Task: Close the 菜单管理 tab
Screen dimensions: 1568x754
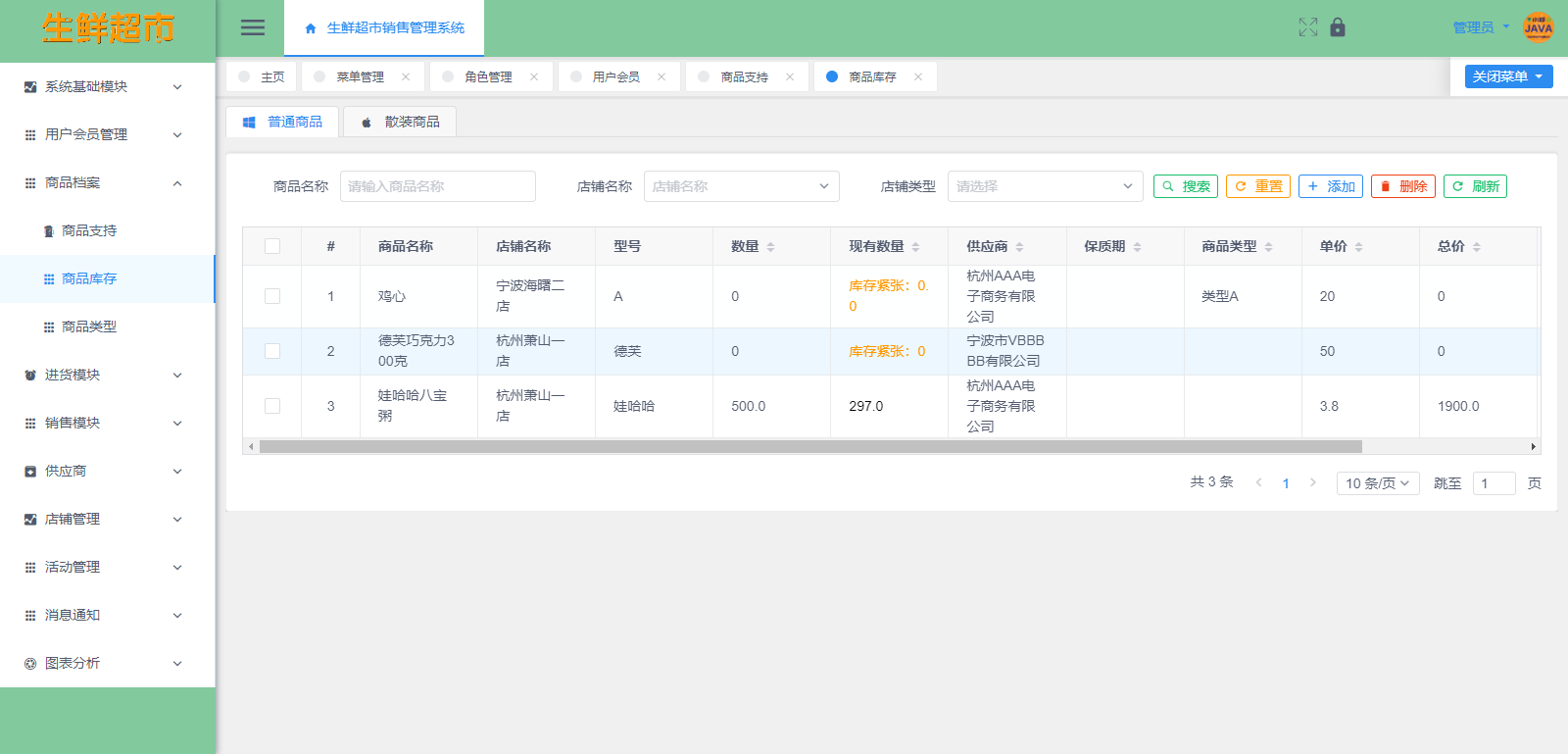Action: pyautogui.click(x=406, y=76)
